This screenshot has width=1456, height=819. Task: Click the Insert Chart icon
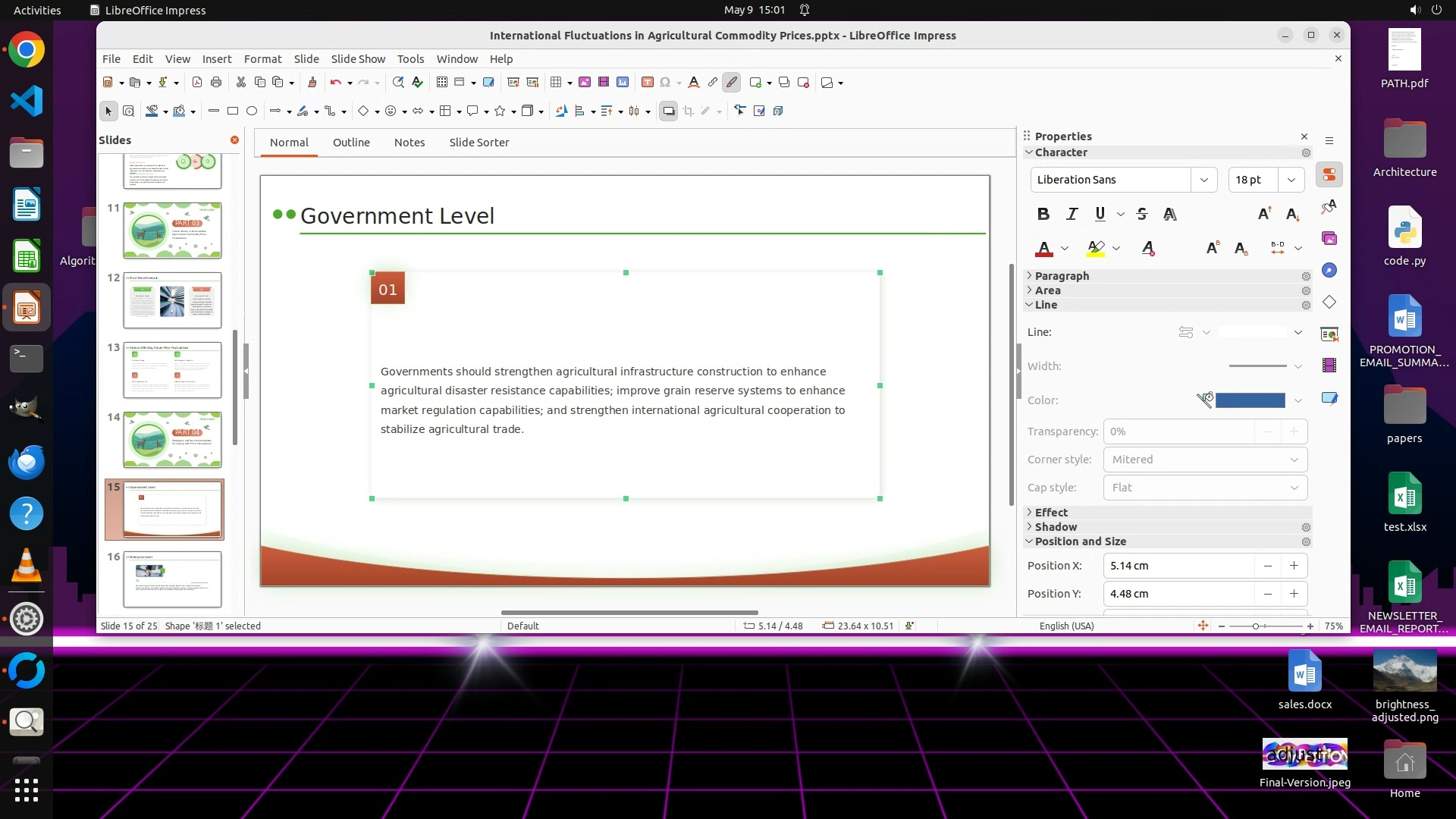(623, 83)
